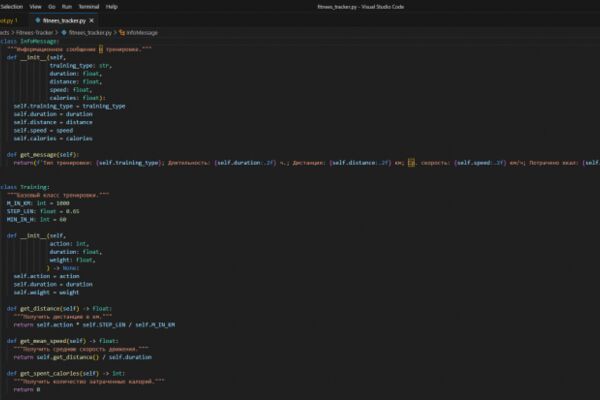Viewport: 600px width, 400px height.
Task: Click 'class InfoMessage:' line
Action: point(29,41)
